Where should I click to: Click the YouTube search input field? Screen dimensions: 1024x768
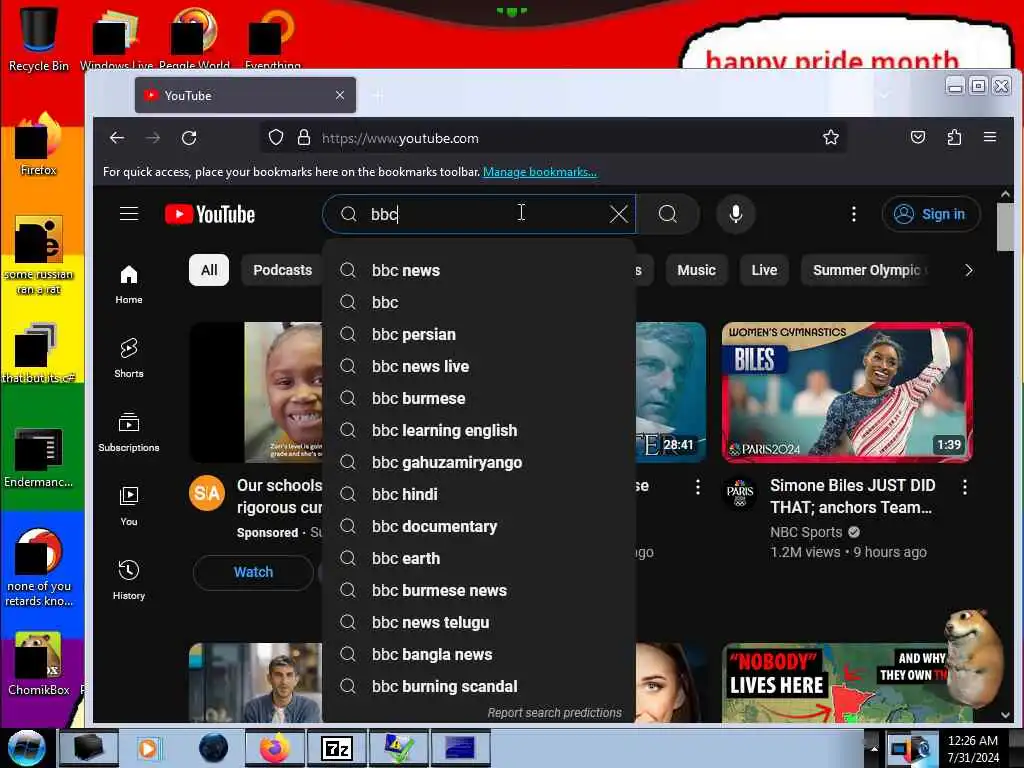tap(479, 214)
